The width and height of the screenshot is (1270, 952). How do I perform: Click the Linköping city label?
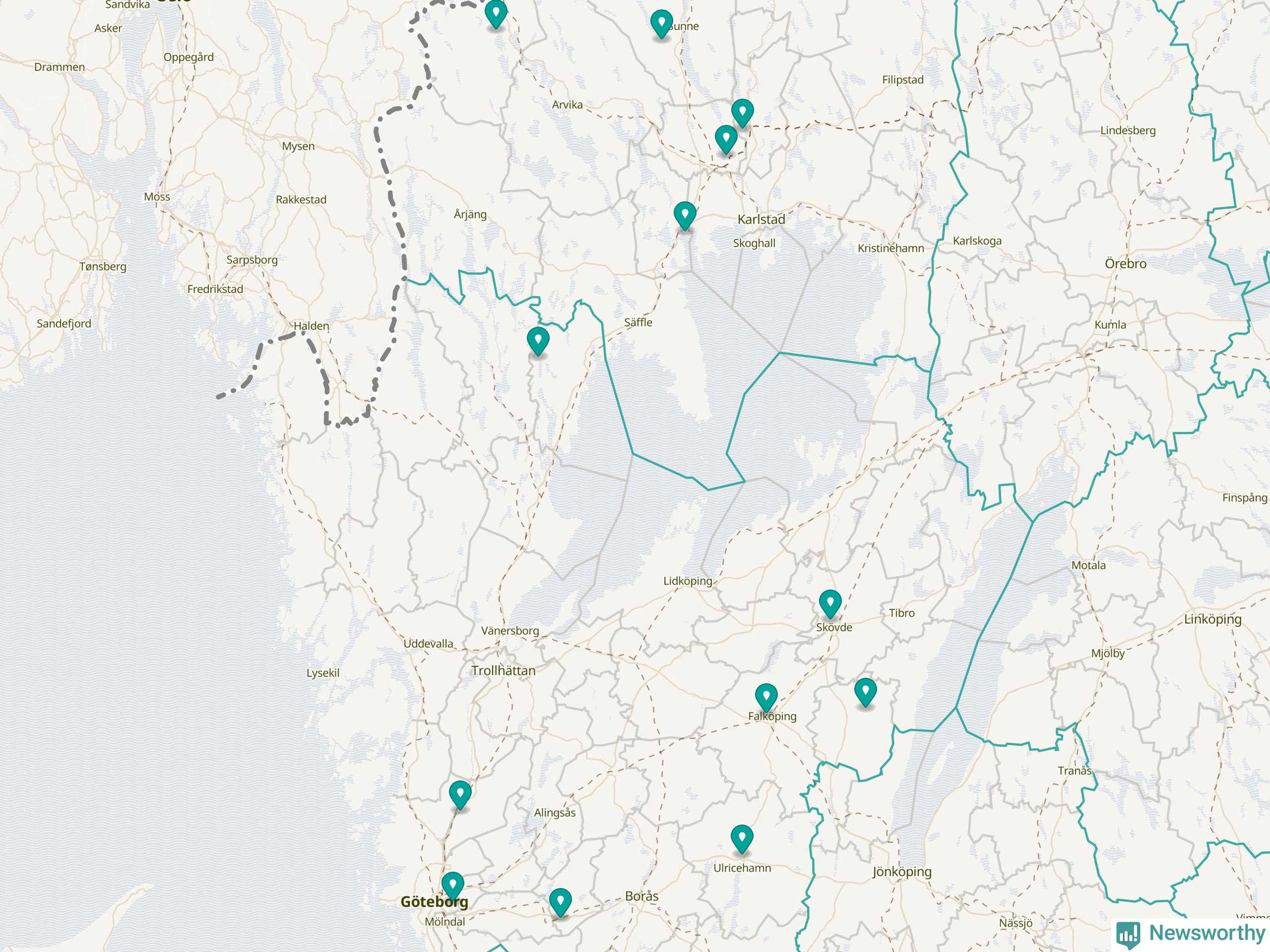pos(1212,619)
